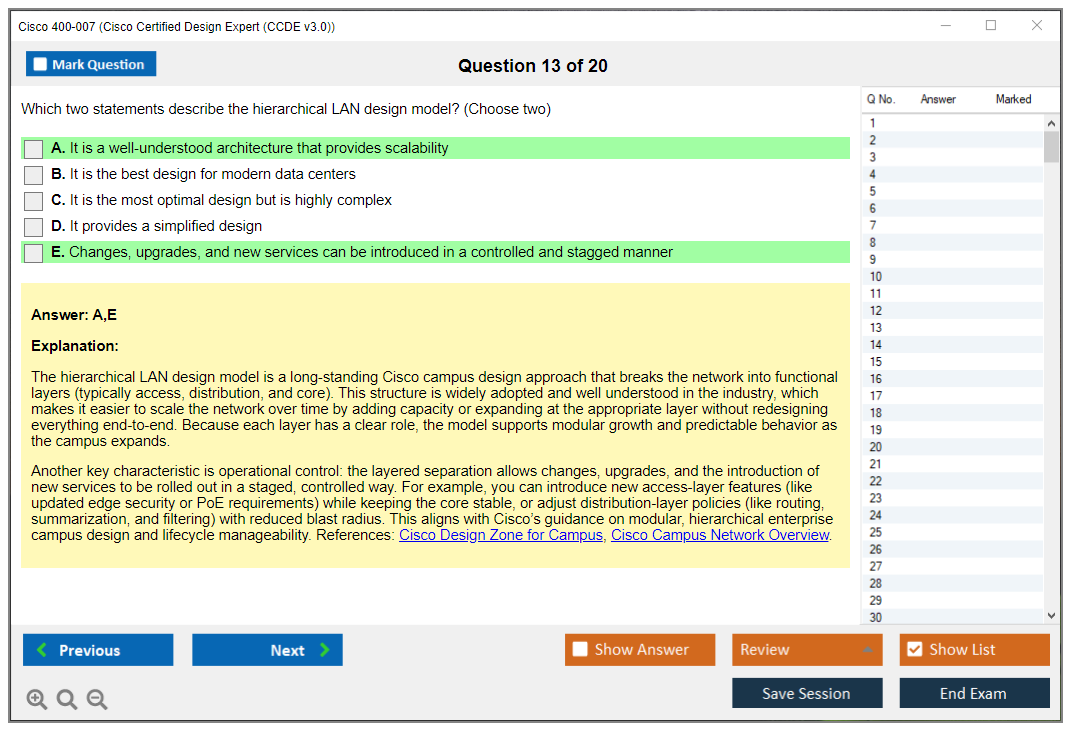Maximize the exam window
The width and height of the screenshot is (1075, 735).
(991, 26)
